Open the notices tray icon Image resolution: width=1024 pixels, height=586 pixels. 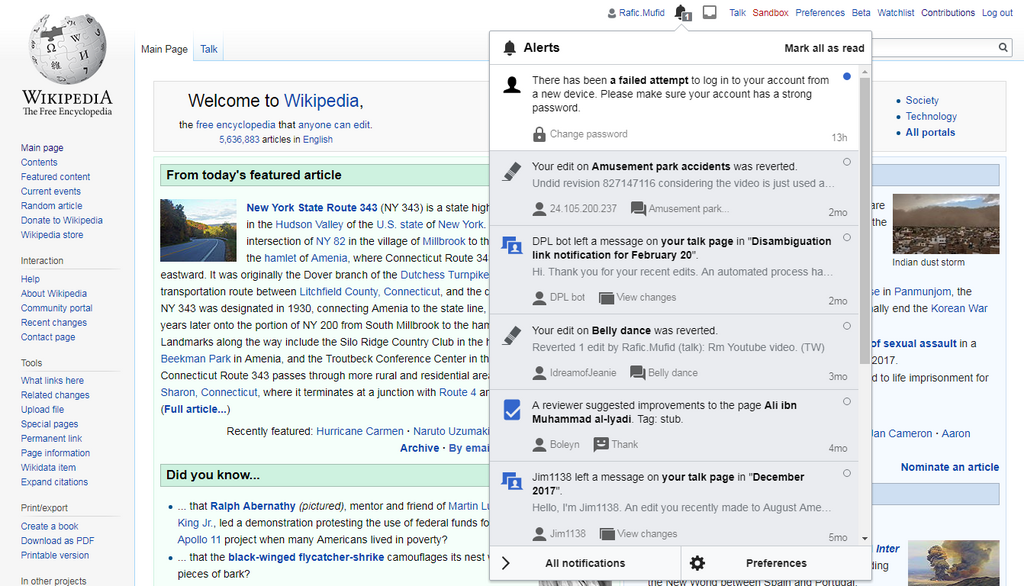pos(709,12)
